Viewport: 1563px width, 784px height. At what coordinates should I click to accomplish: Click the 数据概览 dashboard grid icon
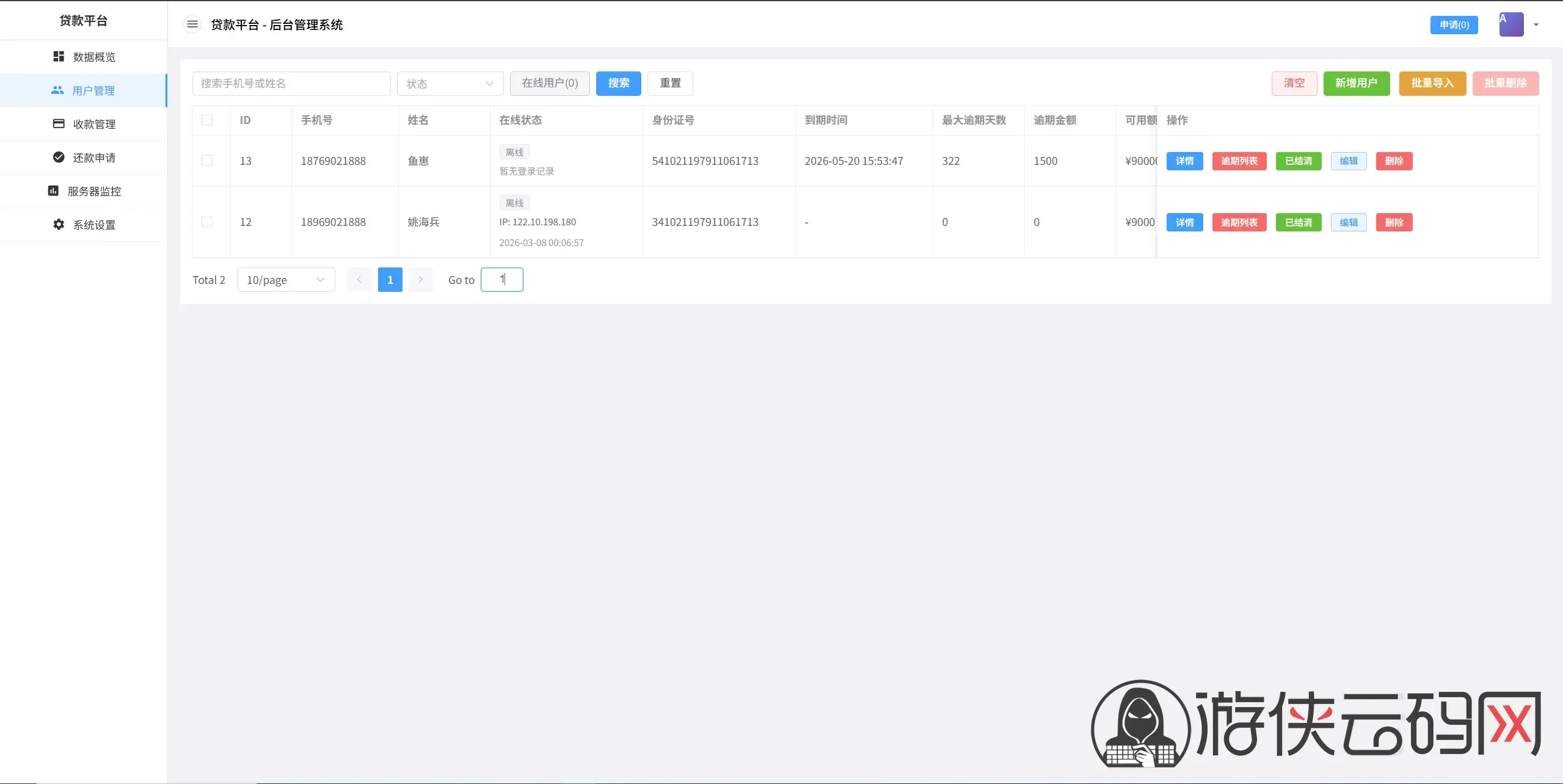(59, 57)
